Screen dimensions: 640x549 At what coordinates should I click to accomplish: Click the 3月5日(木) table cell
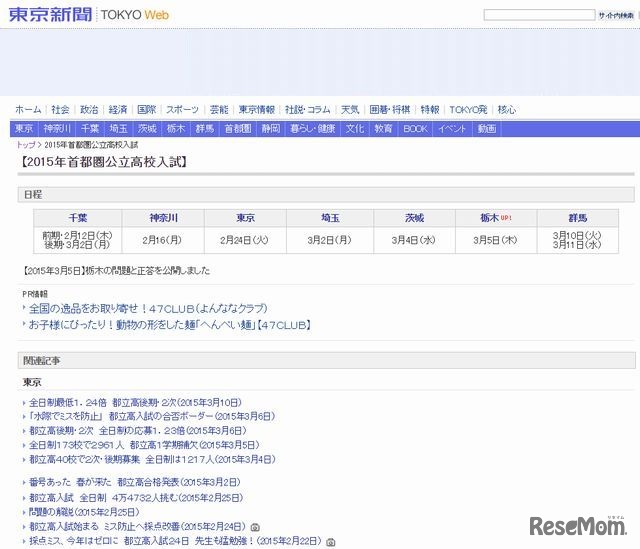point(496,240)
